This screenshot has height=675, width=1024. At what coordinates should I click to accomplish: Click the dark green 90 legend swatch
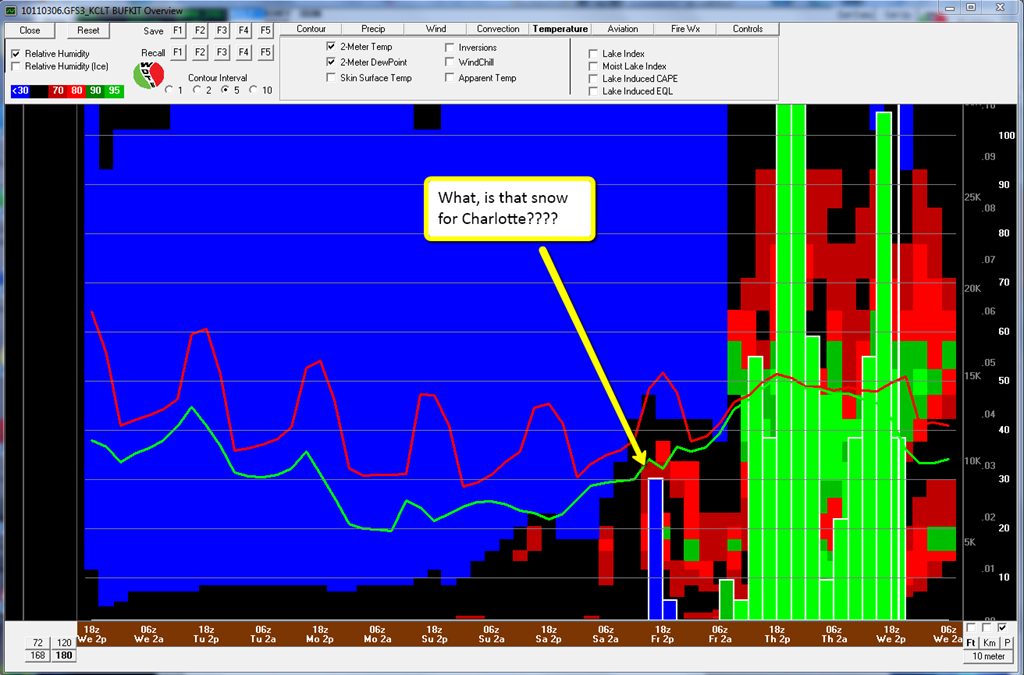click(95, 91)
